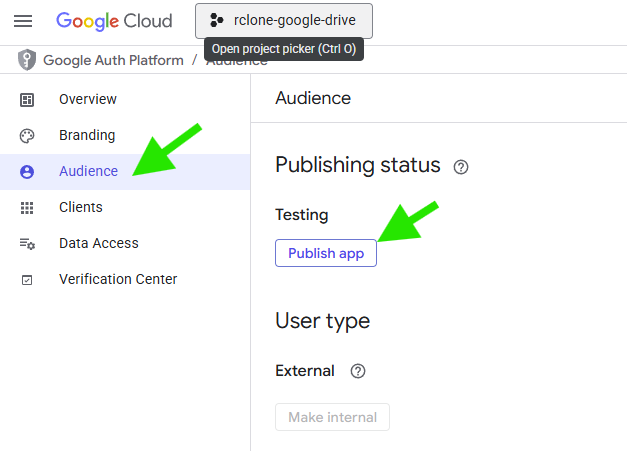Click the Audience person icon
627x451 pixels.
(27, 172)
